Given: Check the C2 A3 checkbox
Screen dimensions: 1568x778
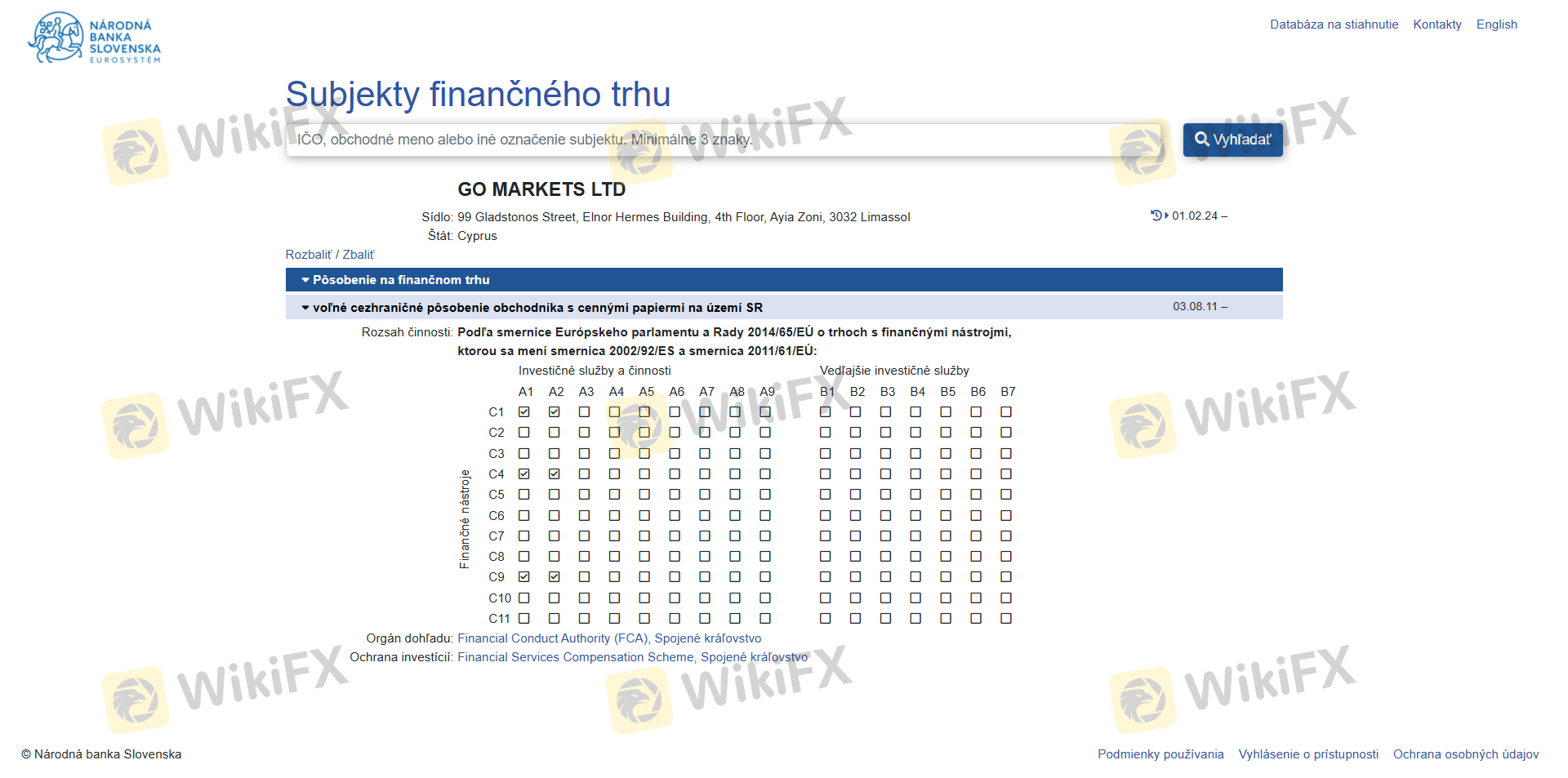Looking at the screenshot, I should coord(585,433).
